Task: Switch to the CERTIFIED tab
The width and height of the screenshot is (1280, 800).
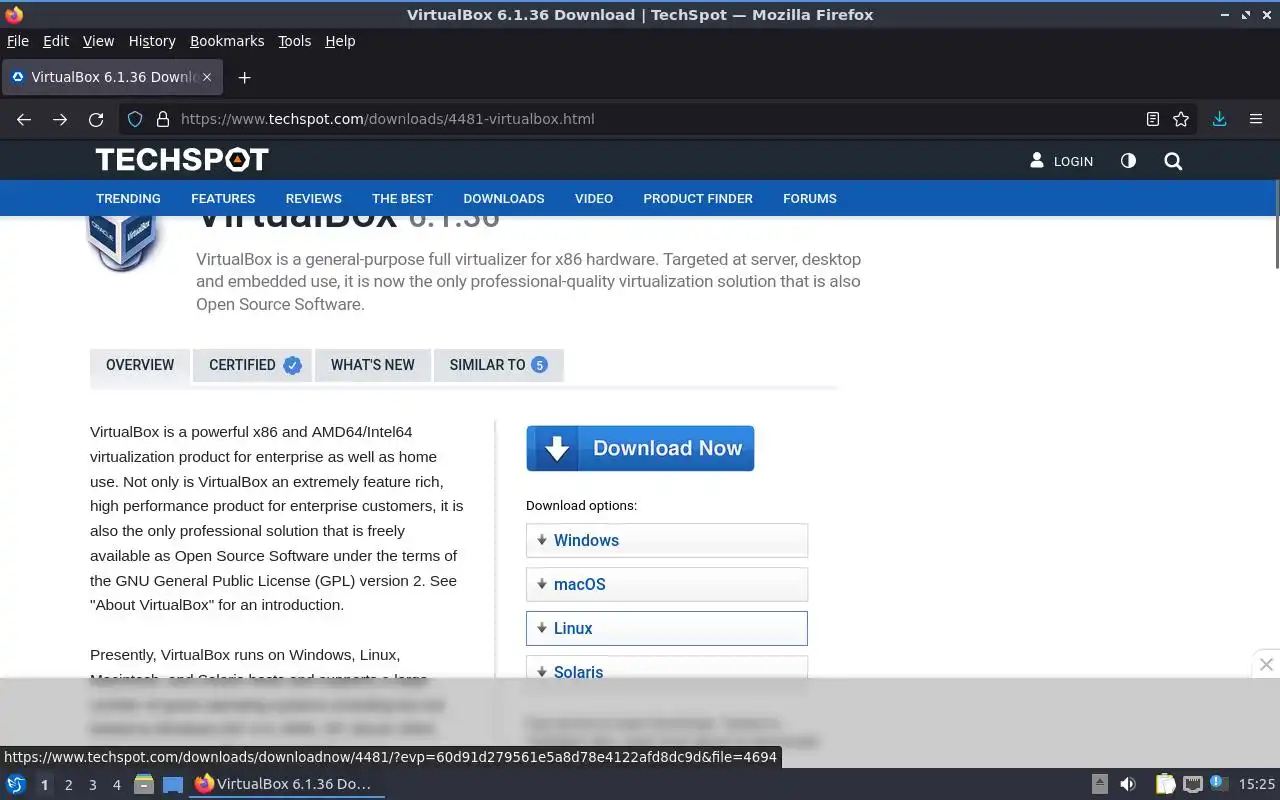Action: click(x=253, y=365)
